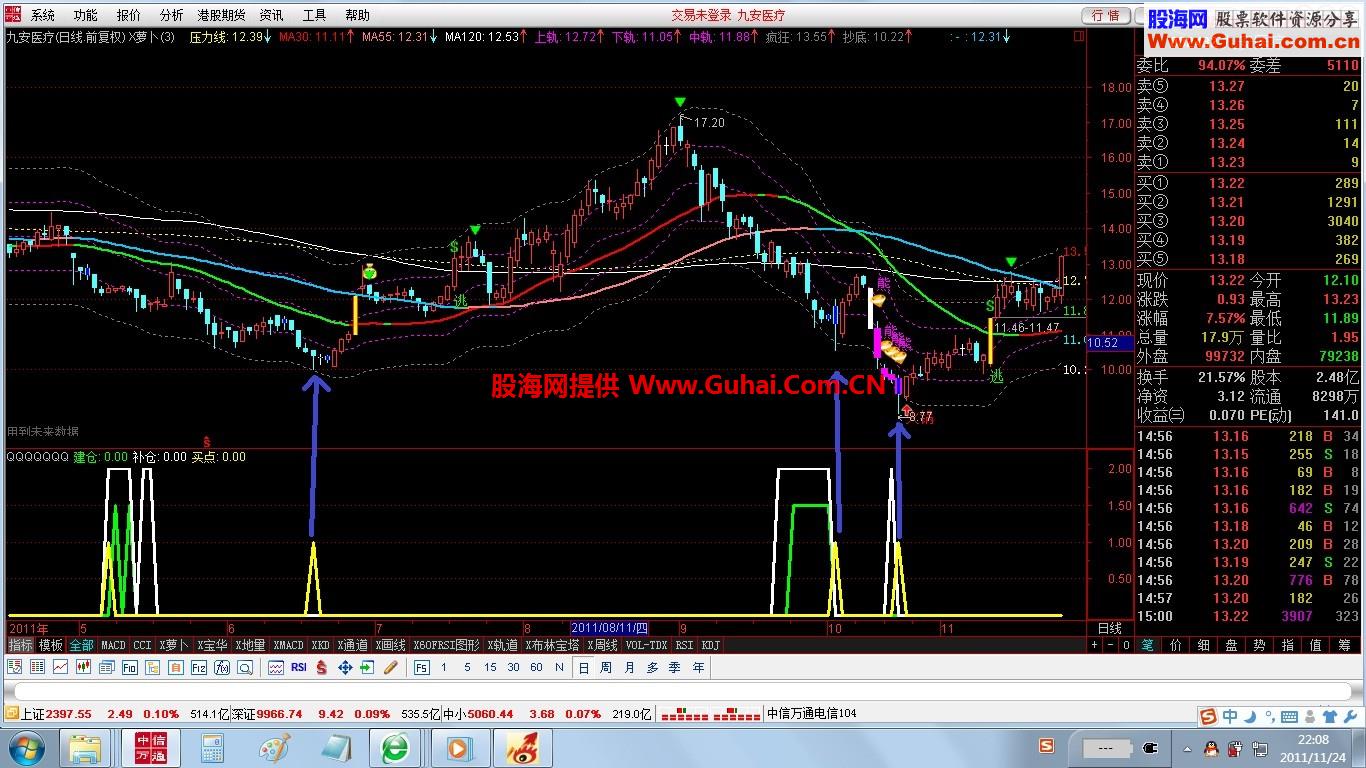1366x768 pixels.
Task: Open the 港股期货 menu
Action: click(x=221, y=15)
